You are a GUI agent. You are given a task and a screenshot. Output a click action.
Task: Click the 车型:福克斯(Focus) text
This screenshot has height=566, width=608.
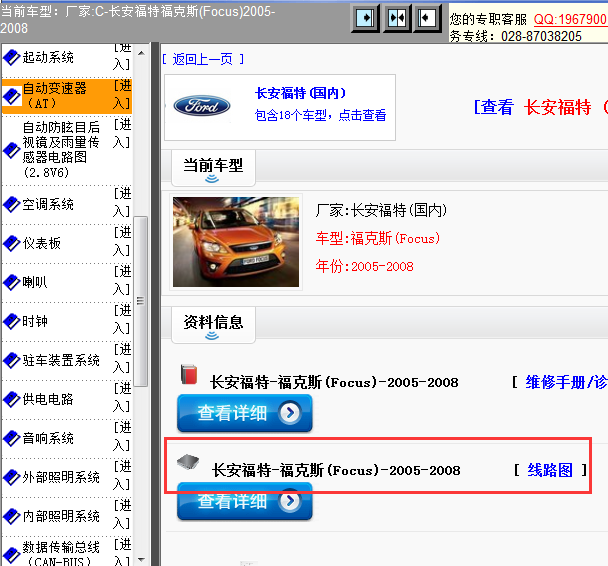(378, 238)
